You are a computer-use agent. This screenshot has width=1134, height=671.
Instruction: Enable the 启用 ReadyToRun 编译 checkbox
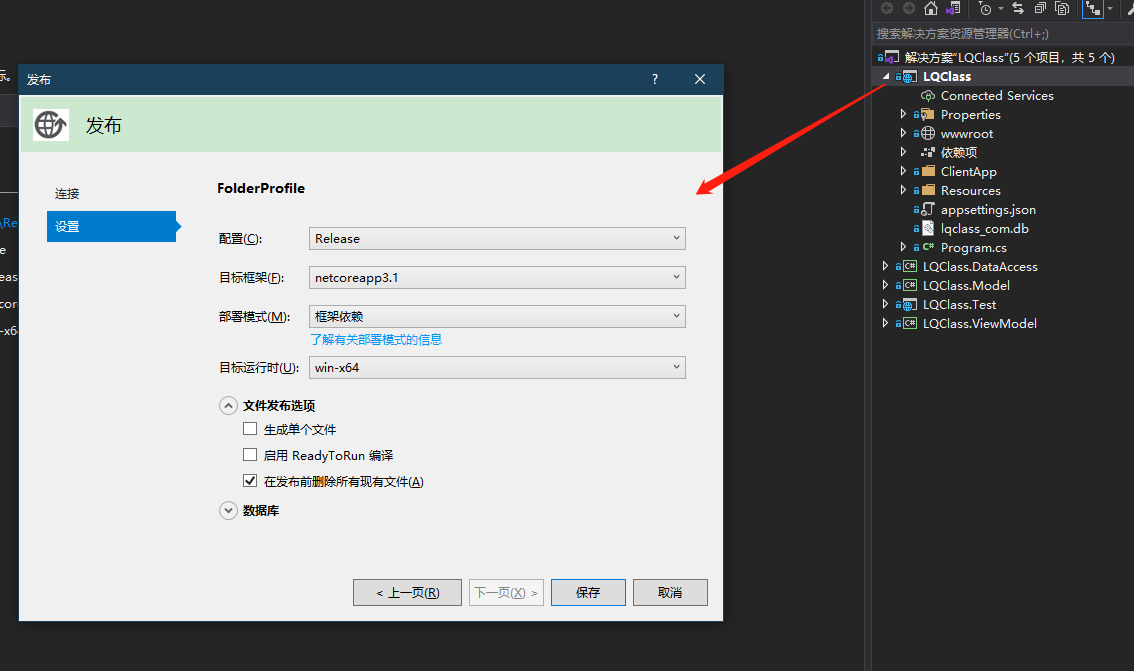coord(250,455)
